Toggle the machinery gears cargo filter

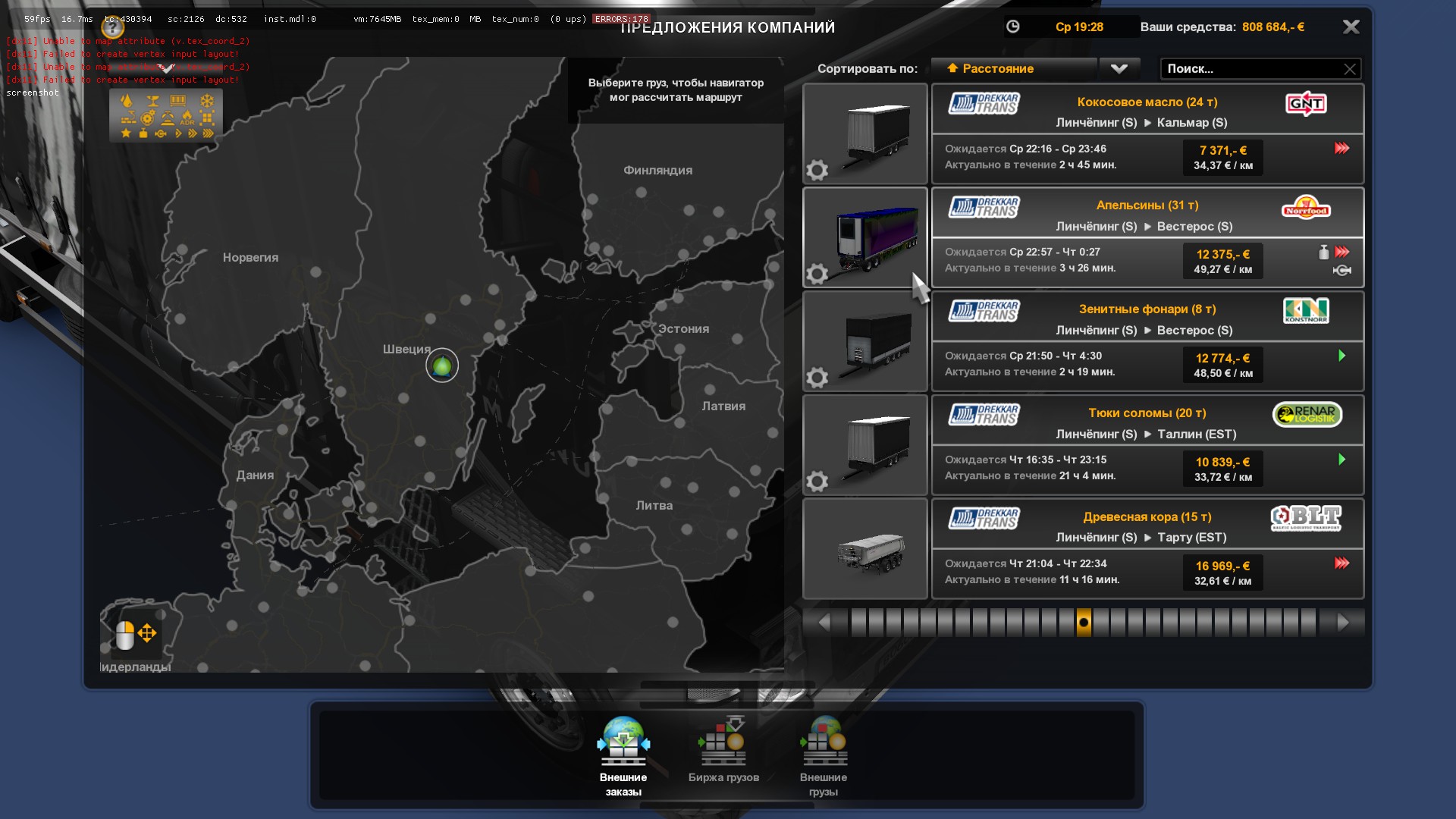coord(148,118)
